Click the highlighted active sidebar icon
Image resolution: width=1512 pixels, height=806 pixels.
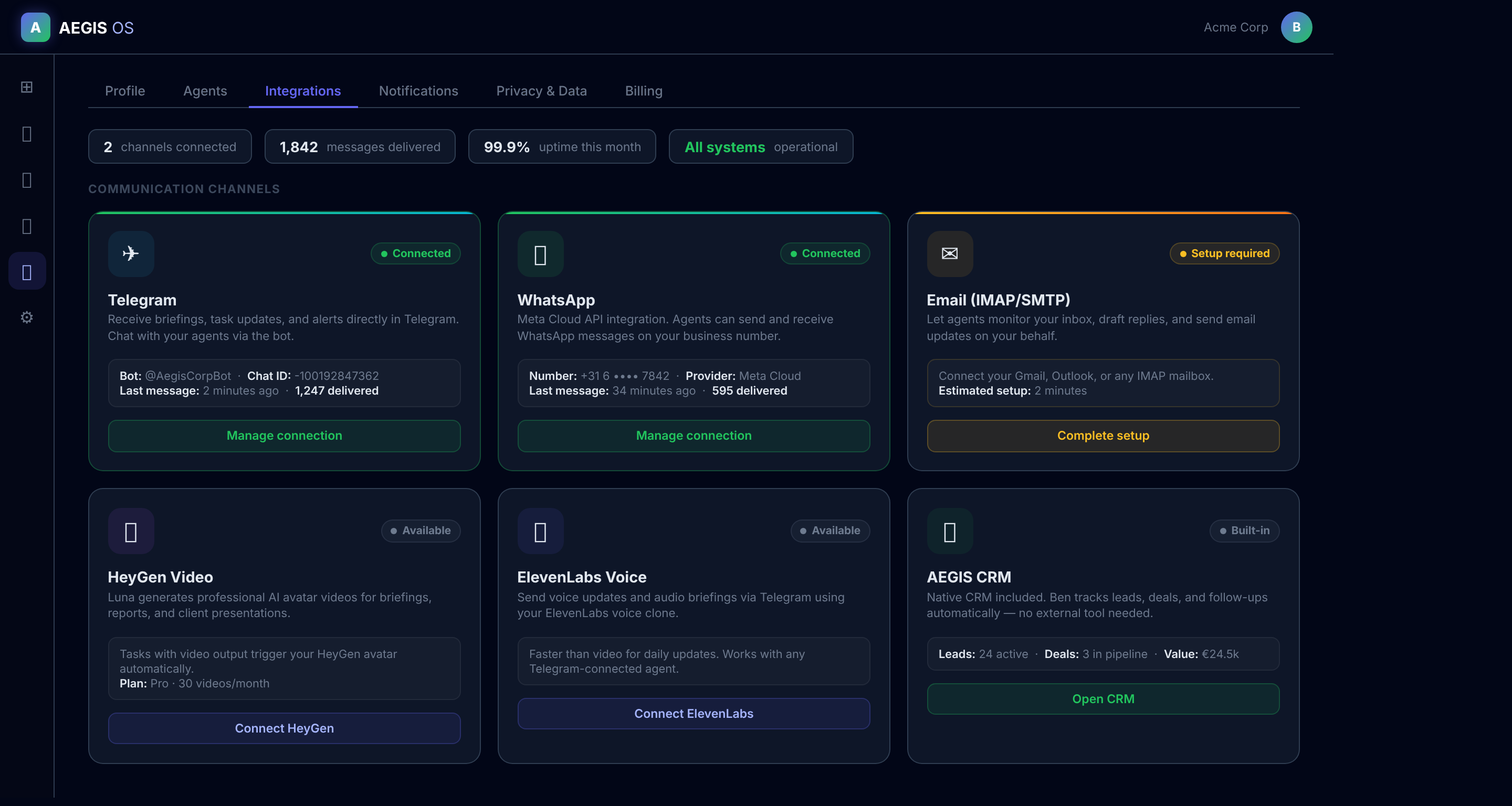26,272
